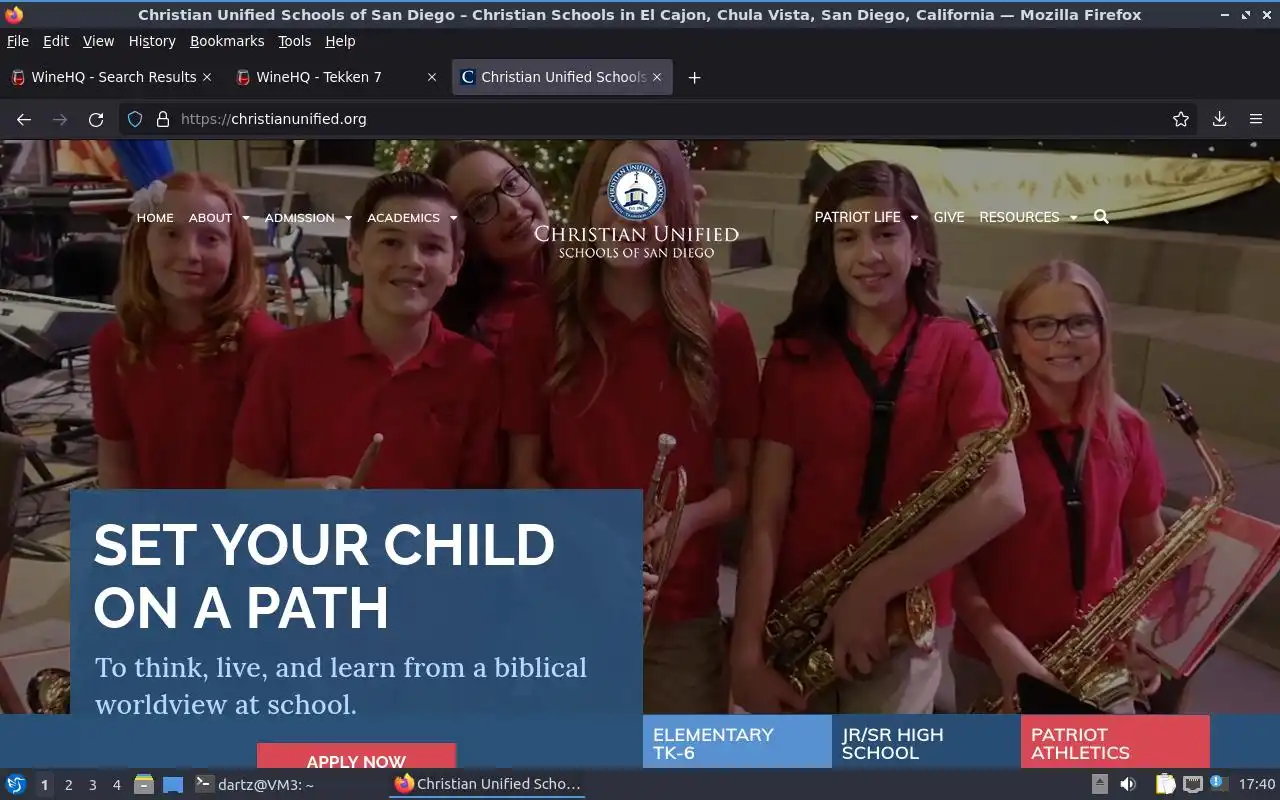Image resolution: width=1280 pixels, height=800 pixels.
Task: Open a new browser tab
Action: click(694, 77)
